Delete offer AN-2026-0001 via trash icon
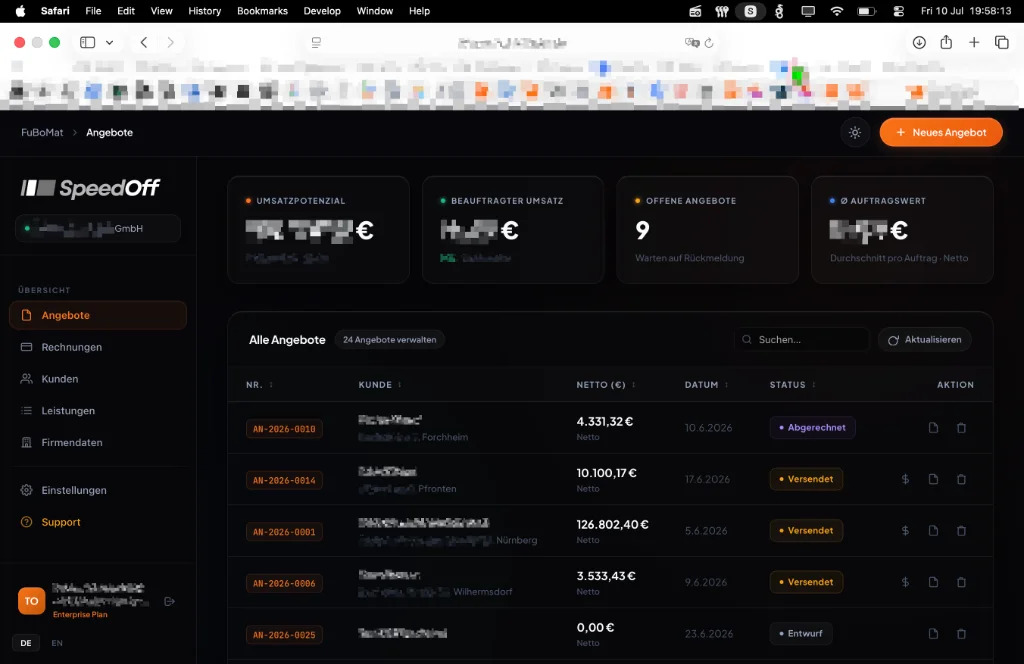1024x664 pixels. 961,531
